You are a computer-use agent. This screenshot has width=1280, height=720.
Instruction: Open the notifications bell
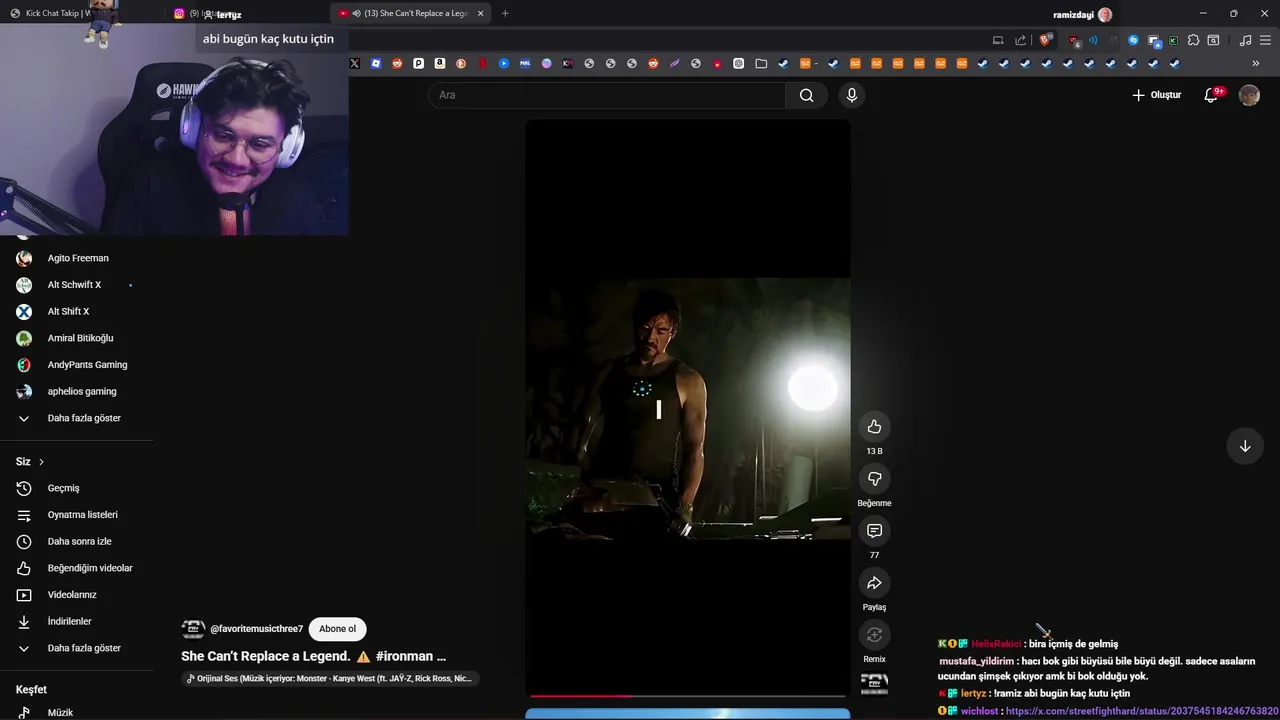(x=1211, y=95)
